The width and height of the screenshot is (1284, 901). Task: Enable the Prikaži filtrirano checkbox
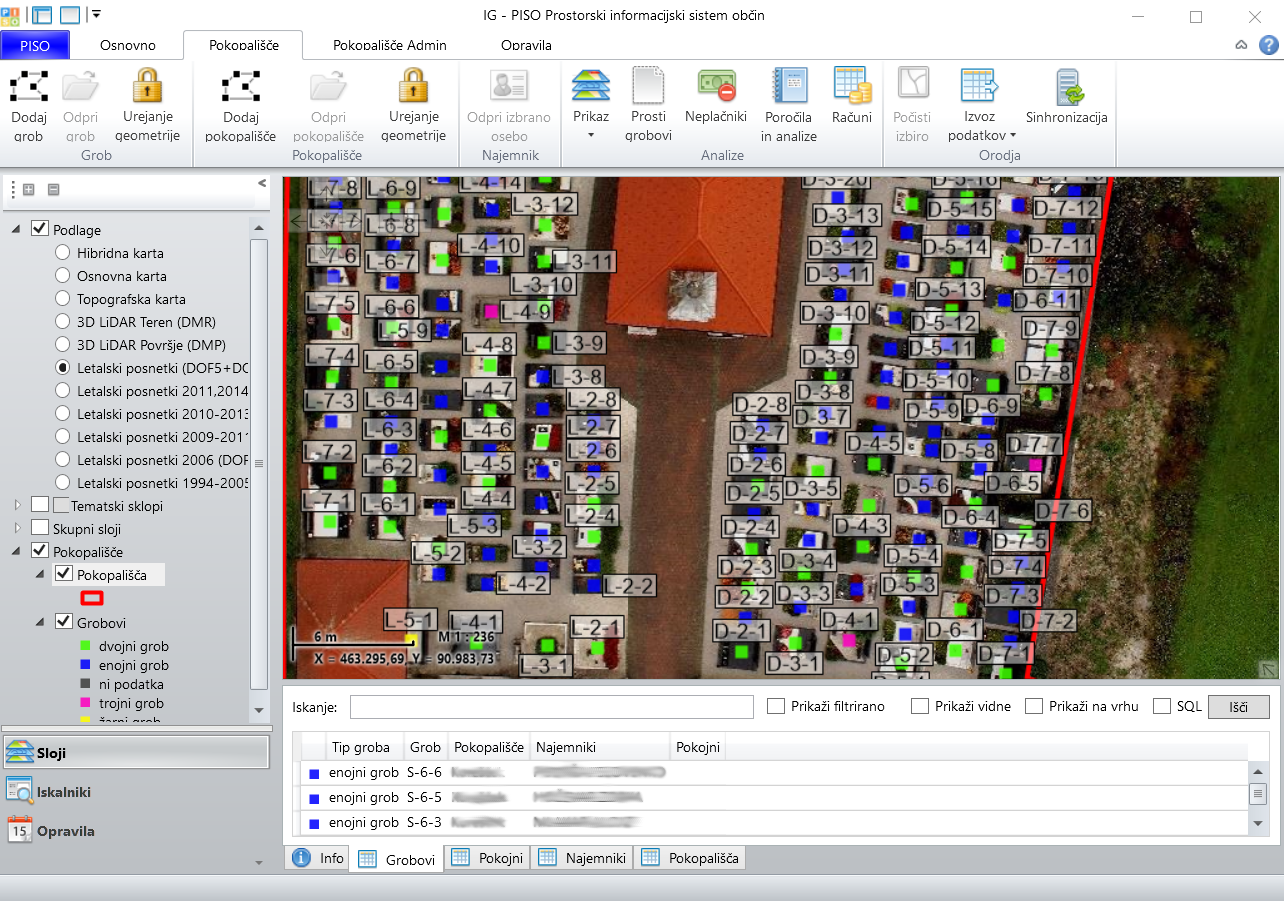[775, 706]
